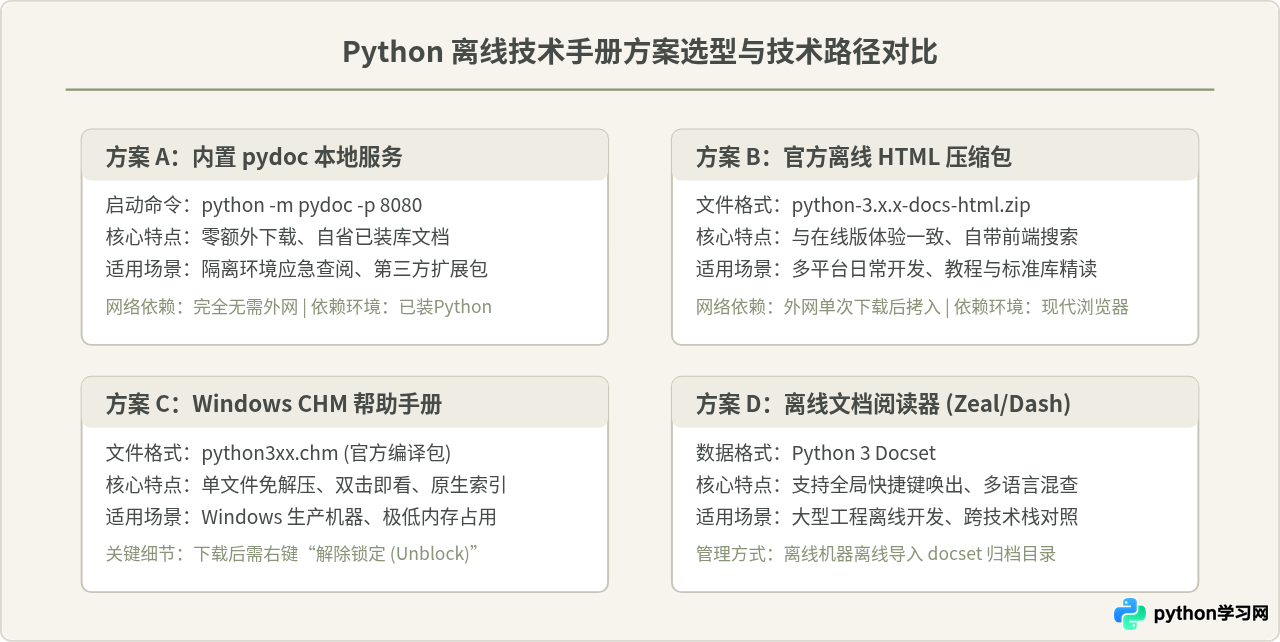The image size is (1280, 642).
Task: Select the header "方案 C：Windows CHM 帮助手册"
Action: (274, 404)
